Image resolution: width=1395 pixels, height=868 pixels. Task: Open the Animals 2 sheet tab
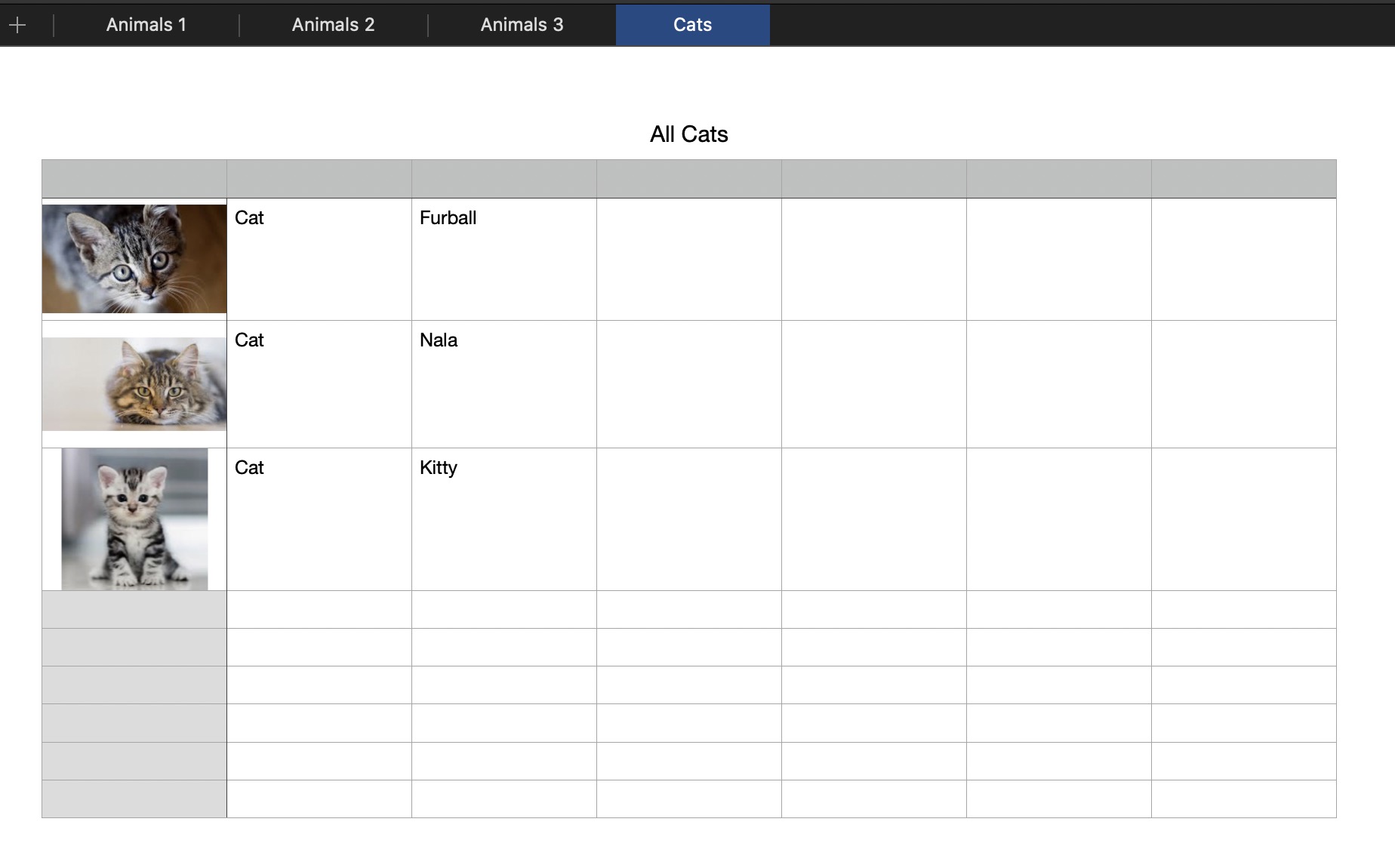click(x=333, y=25)
